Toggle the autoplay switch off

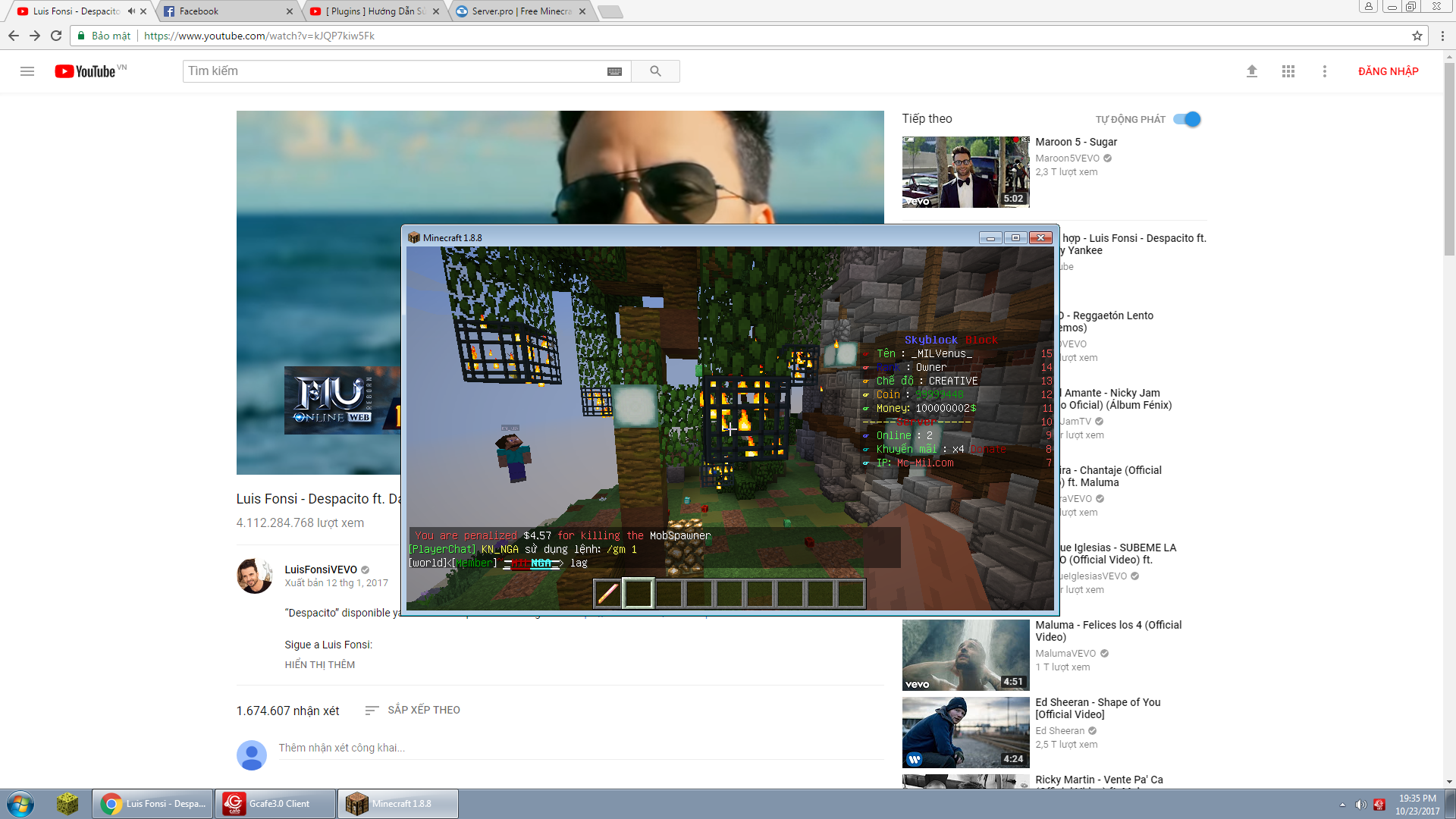[x=1187, y=119]
